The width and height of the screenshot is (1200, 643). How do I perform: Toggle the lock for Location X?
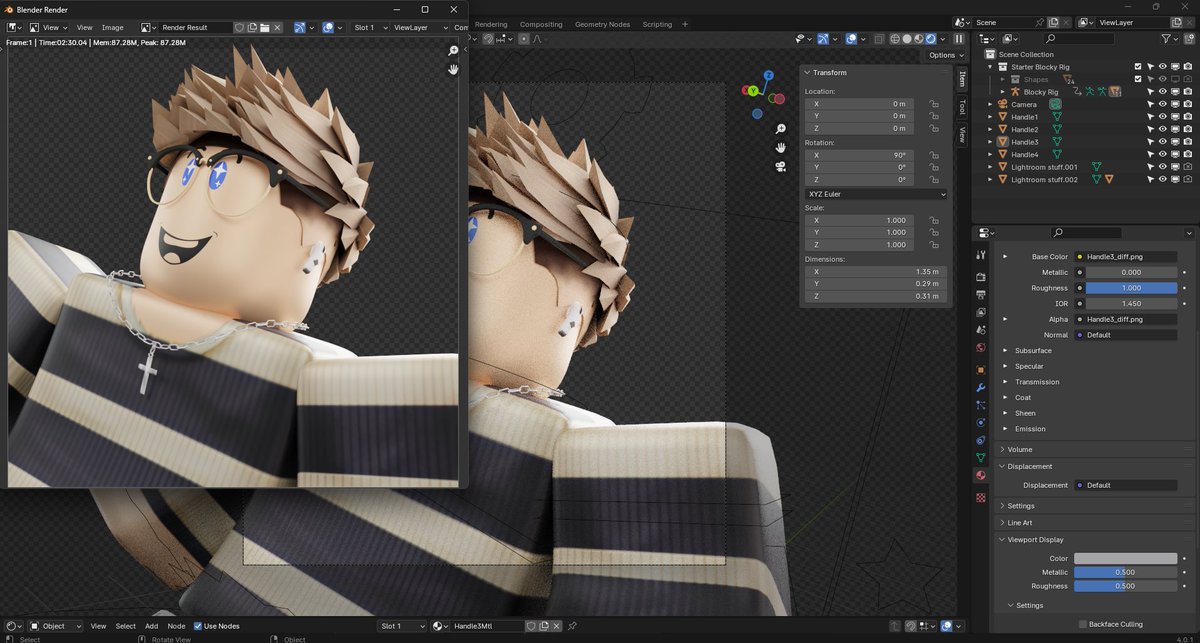click(933, 103)
